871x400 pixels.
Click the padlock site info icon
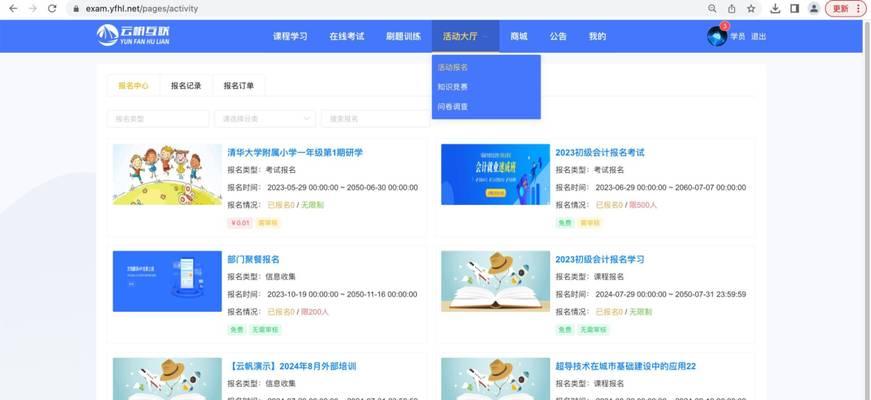[x=76, y=9]
